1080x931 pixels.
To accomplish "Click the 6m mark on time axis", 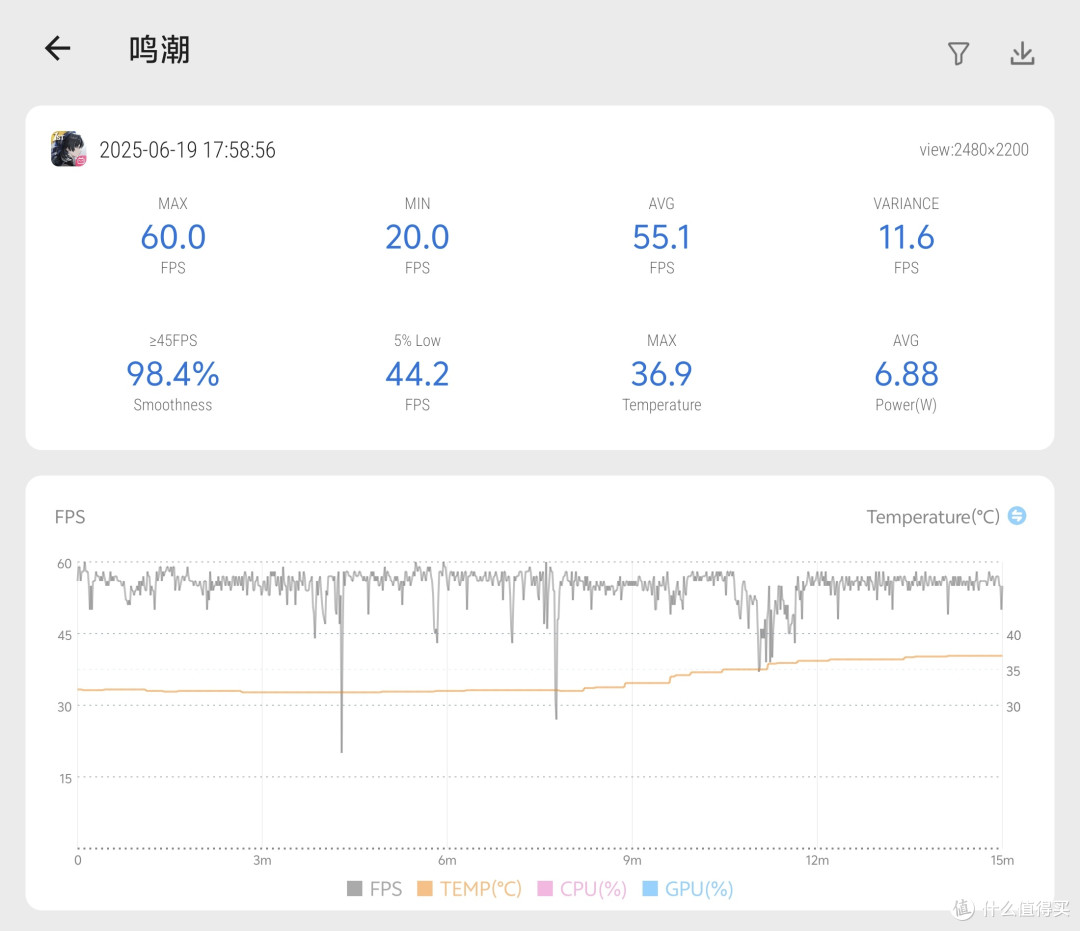I will 447,860.
